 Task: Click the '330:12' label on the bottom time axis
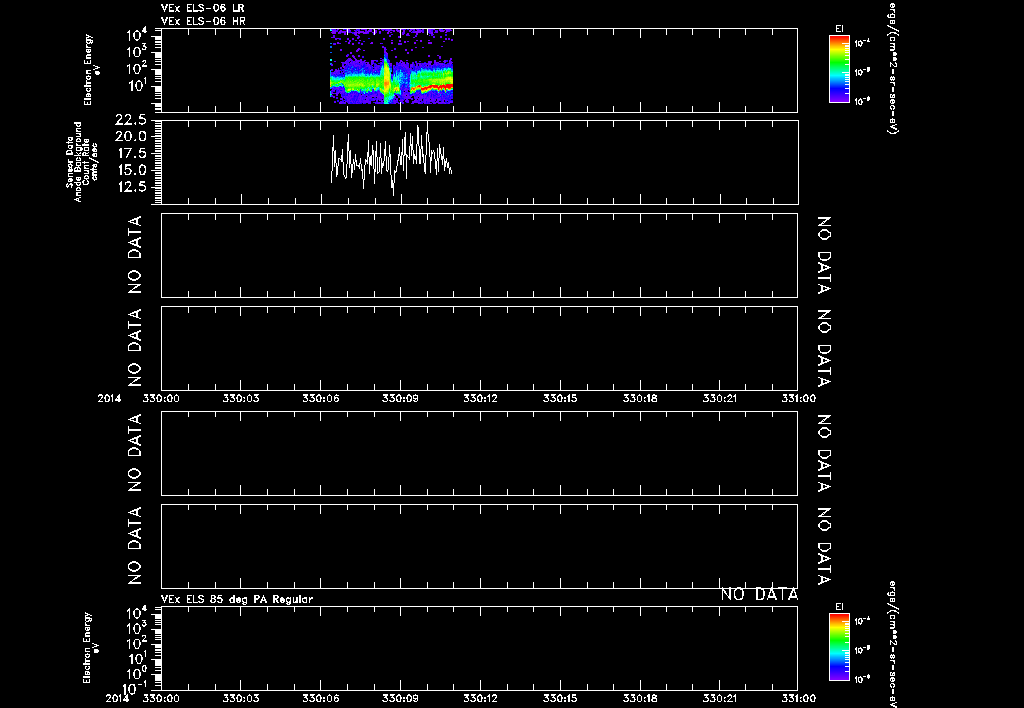[481, 698]
